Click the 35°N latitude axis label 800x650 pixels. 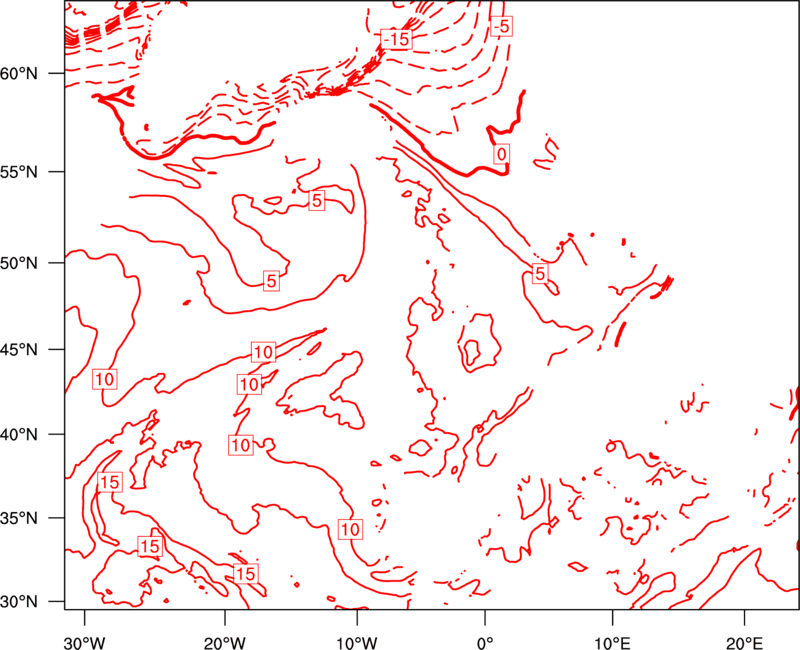[x=19, y=518]
